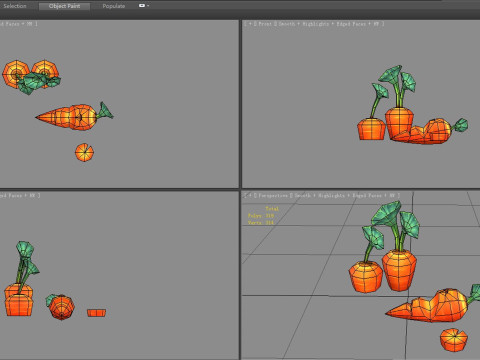Select the short carrot stump in Front viewport

click(x=371, y=129)
